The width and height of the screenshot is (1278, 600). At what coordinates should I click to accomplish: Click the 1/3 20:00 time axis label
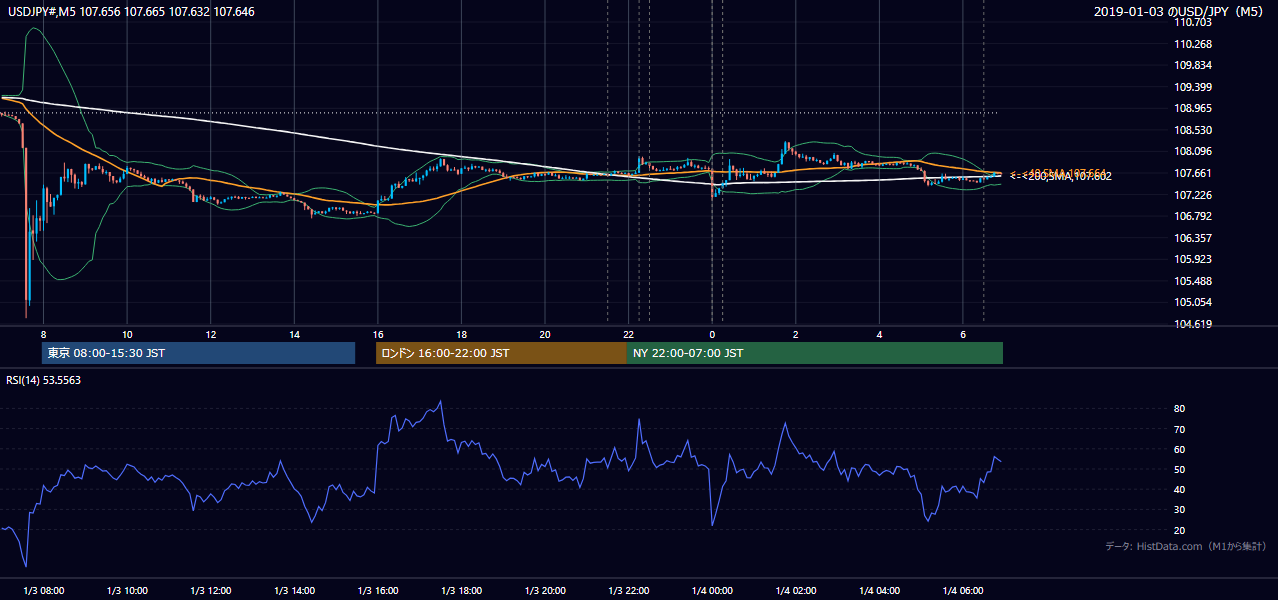tap(545, 591)
